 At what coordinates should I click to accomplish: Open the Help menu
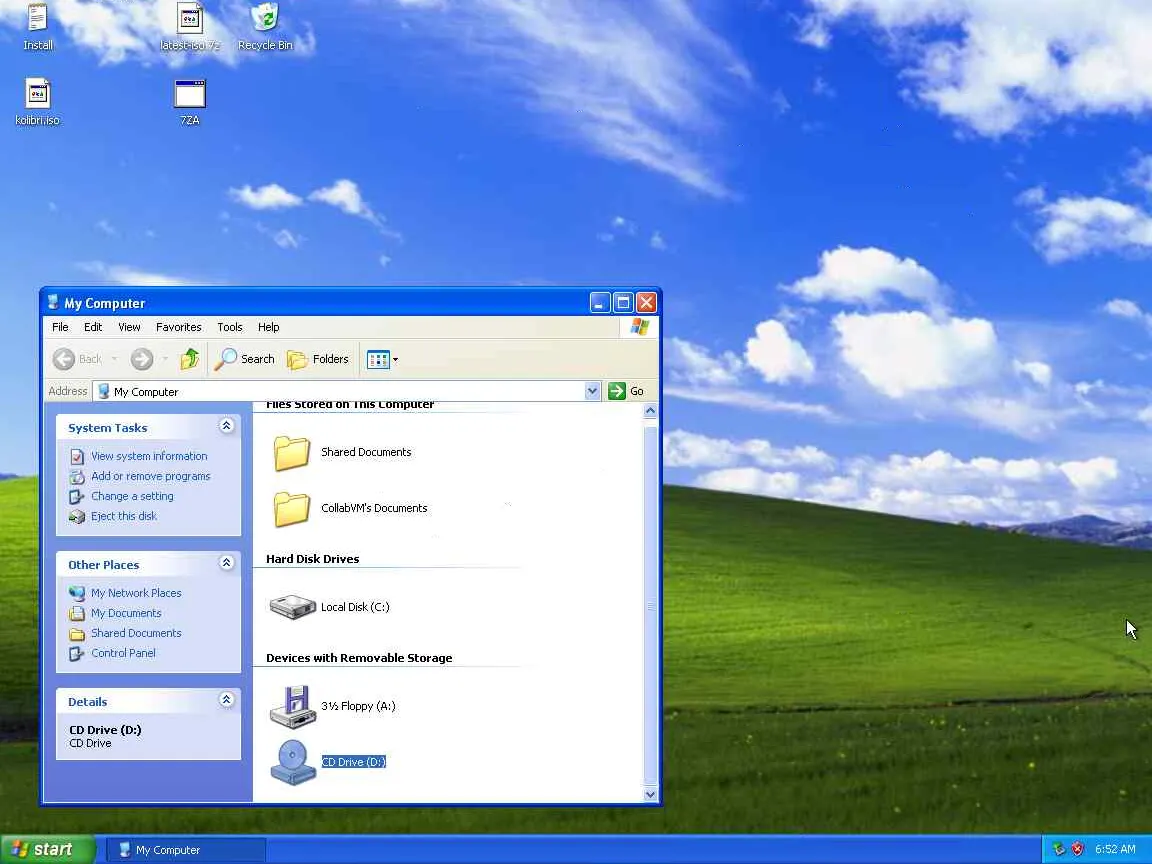click(268, 327)
